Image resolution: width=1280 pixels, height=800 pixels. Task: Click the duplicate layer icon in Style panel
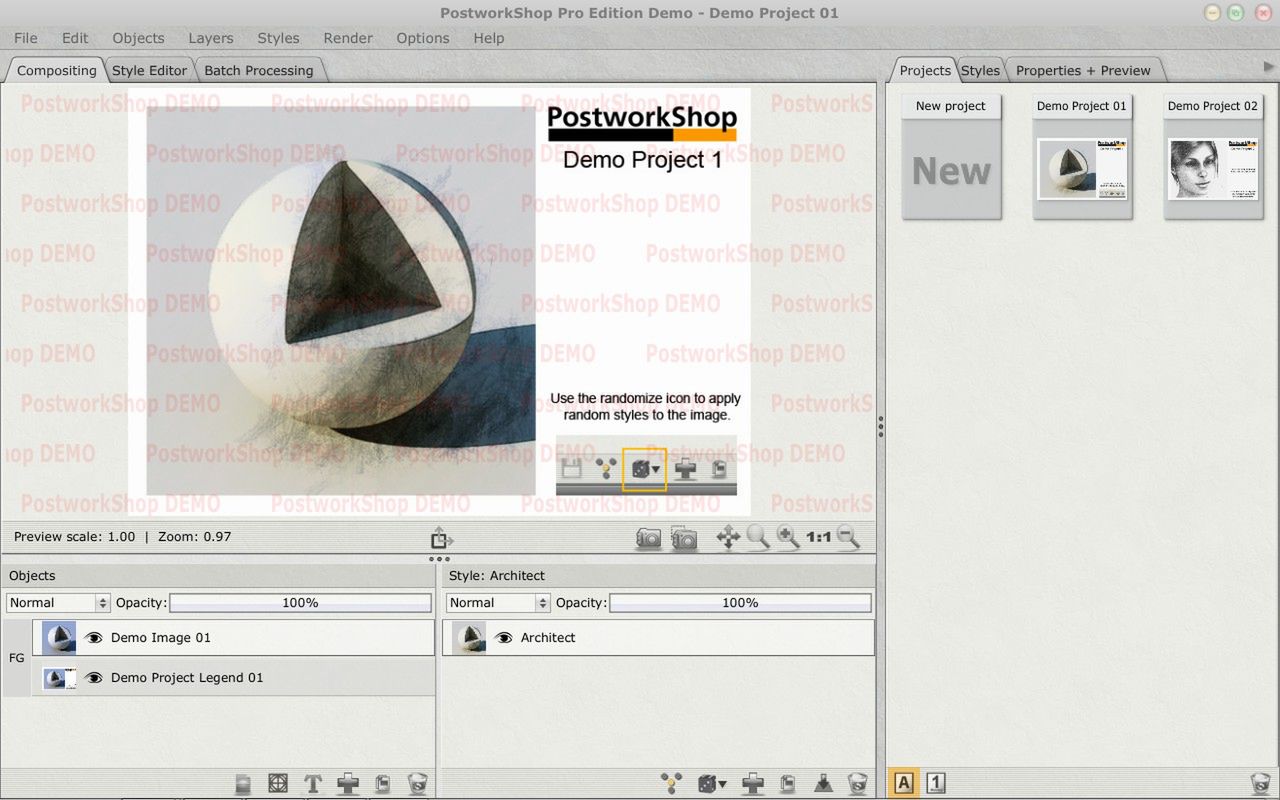787,785
